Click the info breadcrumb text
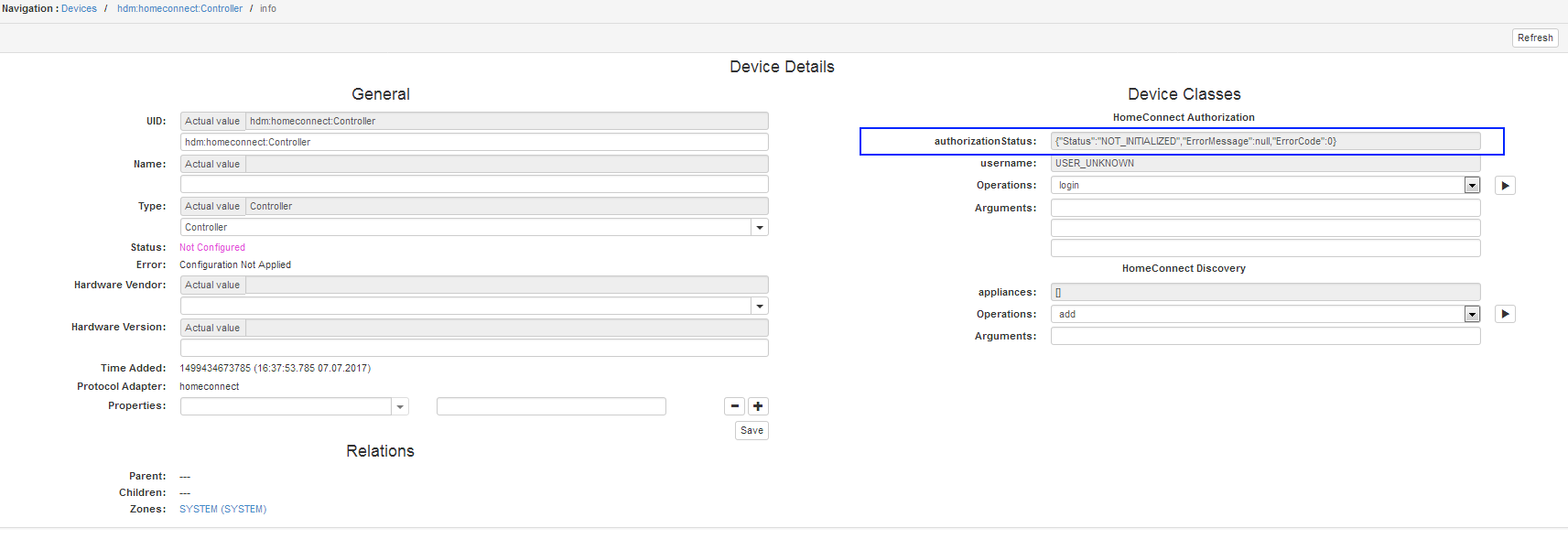 coord(268,8)
